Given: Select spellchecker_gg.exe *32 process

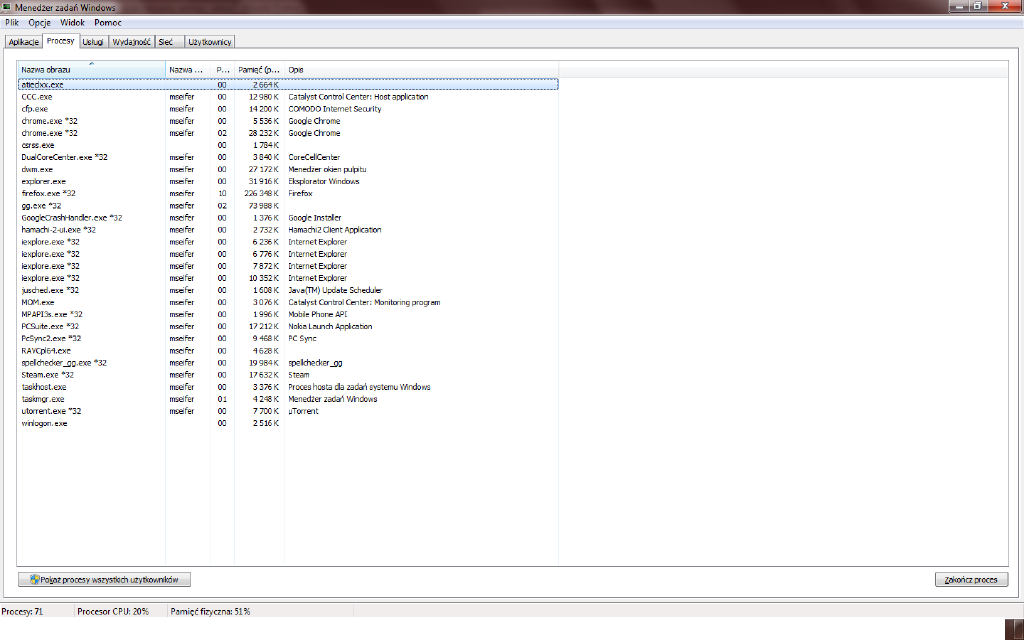Looking at the screenshot, I should click(x=288, y=362).
